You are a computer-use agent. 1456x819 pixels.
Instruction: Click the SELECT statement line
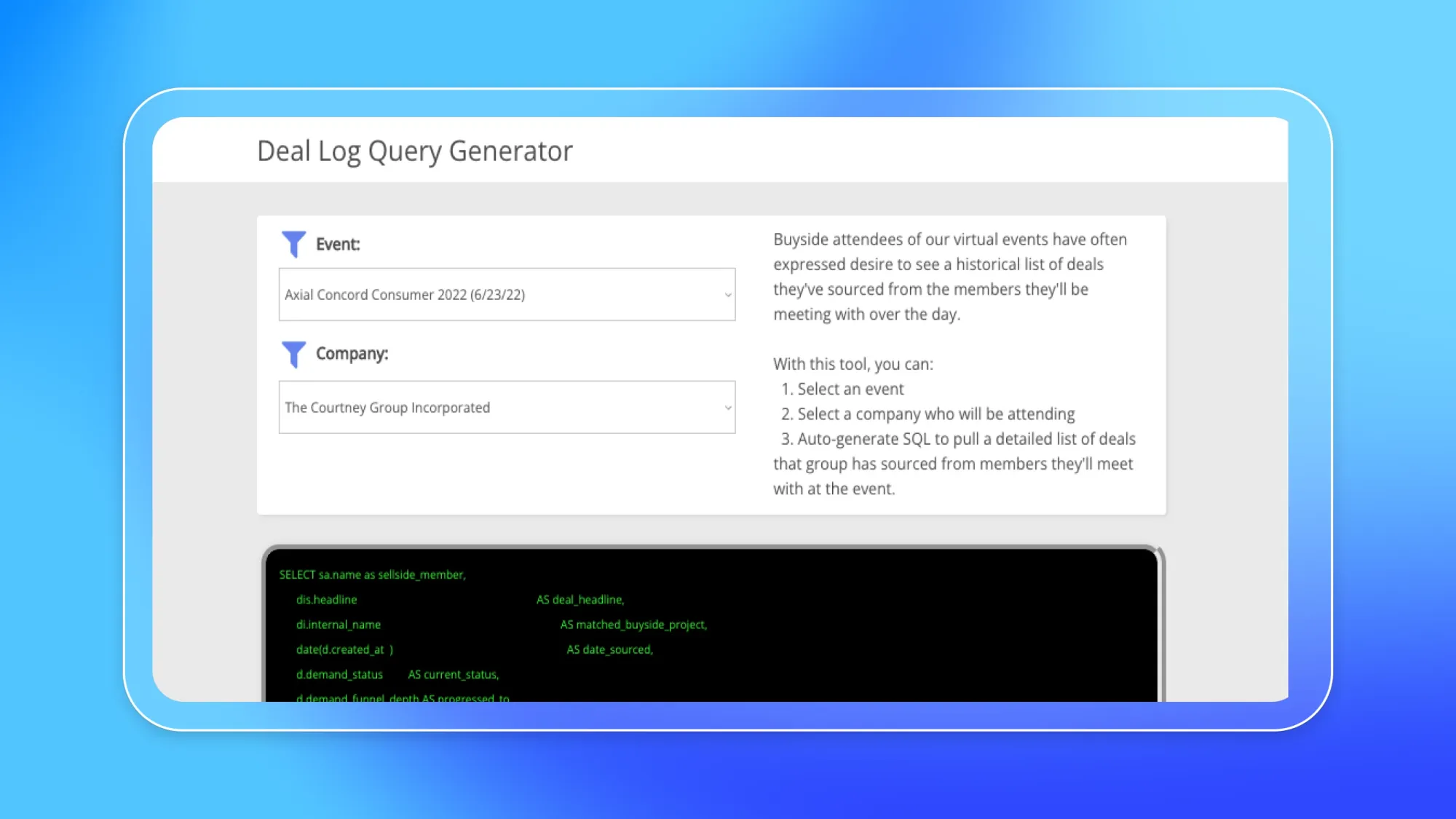pyautogui.click(x=373, y=574)
